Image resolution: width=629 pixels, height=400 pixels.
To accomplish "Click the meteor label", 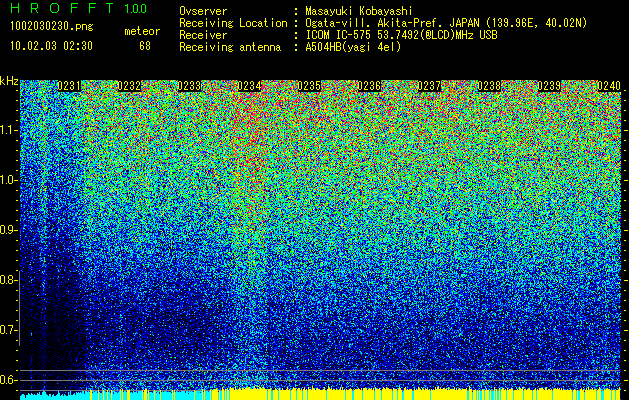I will tap(142, 31).
